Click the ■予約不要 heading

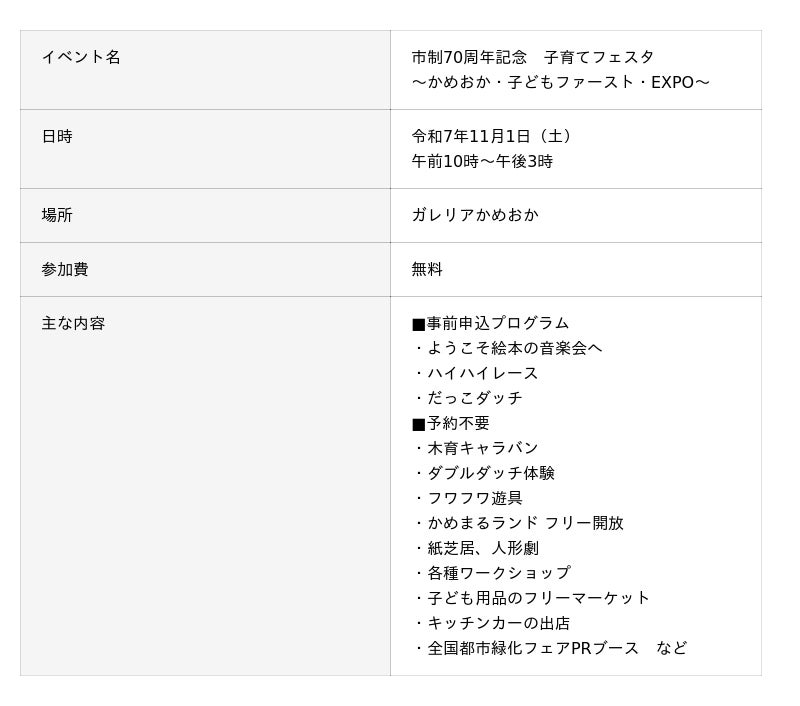point(451,423)
